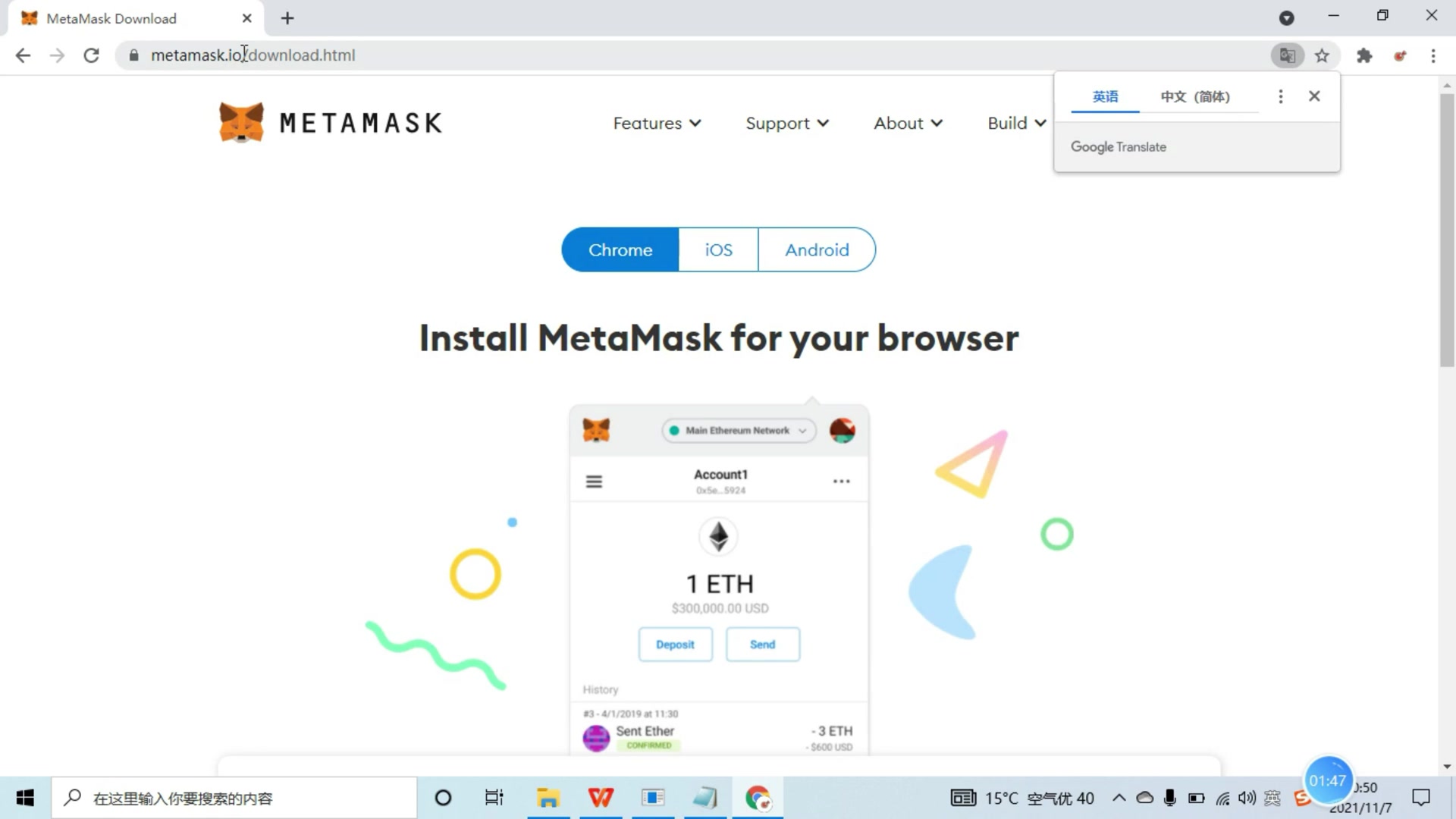Click the MetaMask toolbar extension icon
Screen dimensions: 1456x819
click(1400, 55)
